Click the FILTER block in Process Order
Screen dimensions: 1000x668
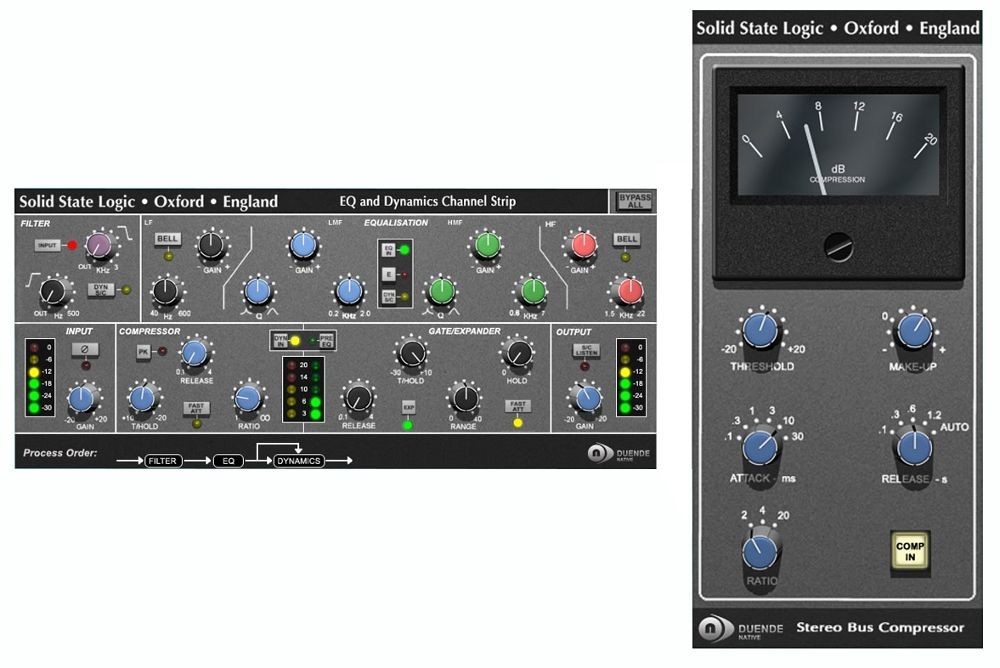pos(163,461)
